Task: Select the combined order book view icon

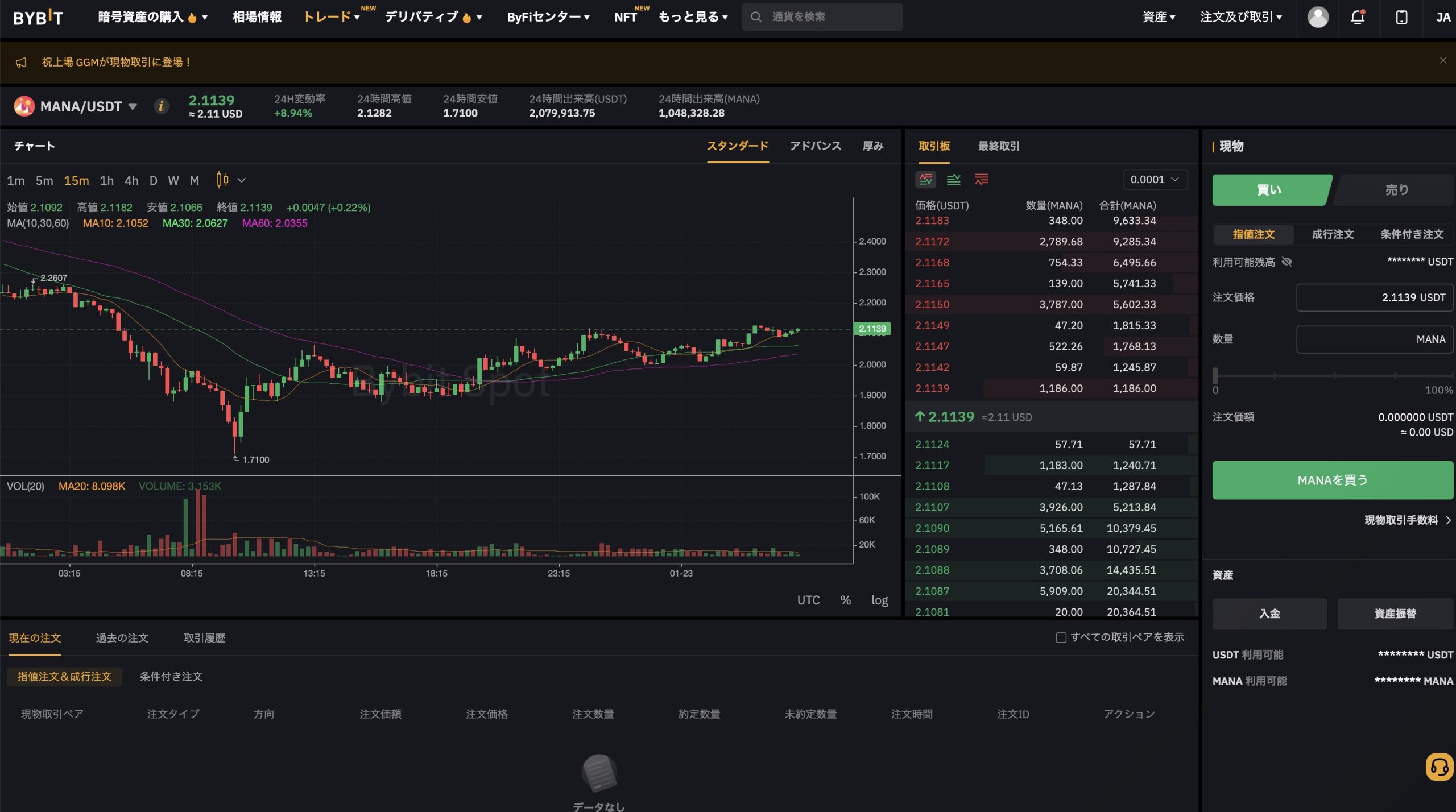Action: (925, 180)
